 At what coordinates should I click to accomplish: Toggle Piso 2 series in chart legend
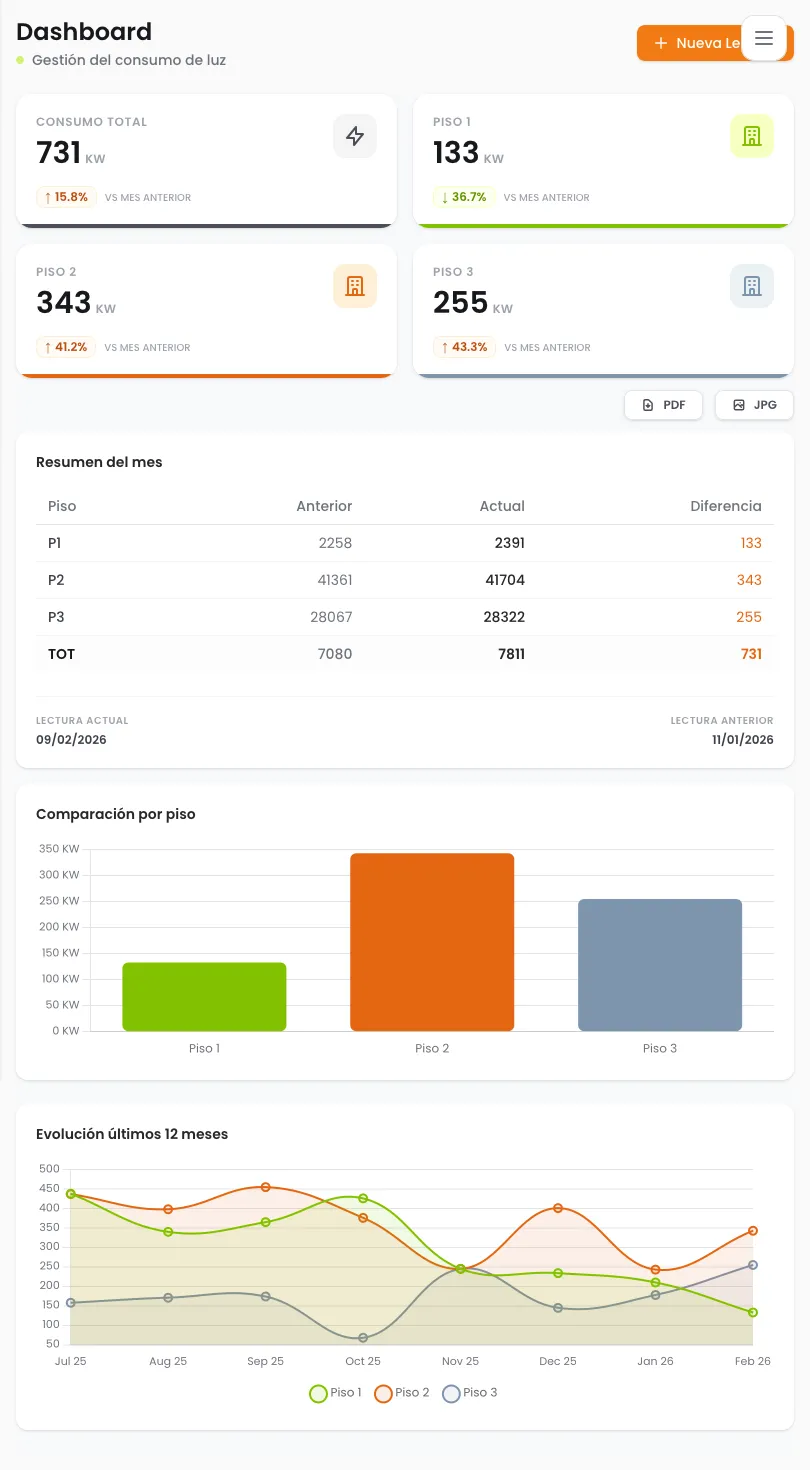401,1393
